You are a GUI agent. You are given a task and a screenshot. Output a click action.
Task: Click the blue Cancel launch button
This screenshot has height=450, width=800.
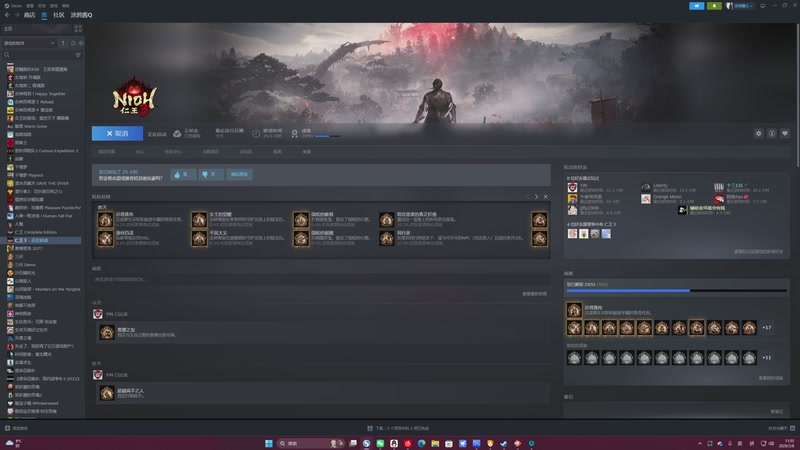tap(116, 133)
